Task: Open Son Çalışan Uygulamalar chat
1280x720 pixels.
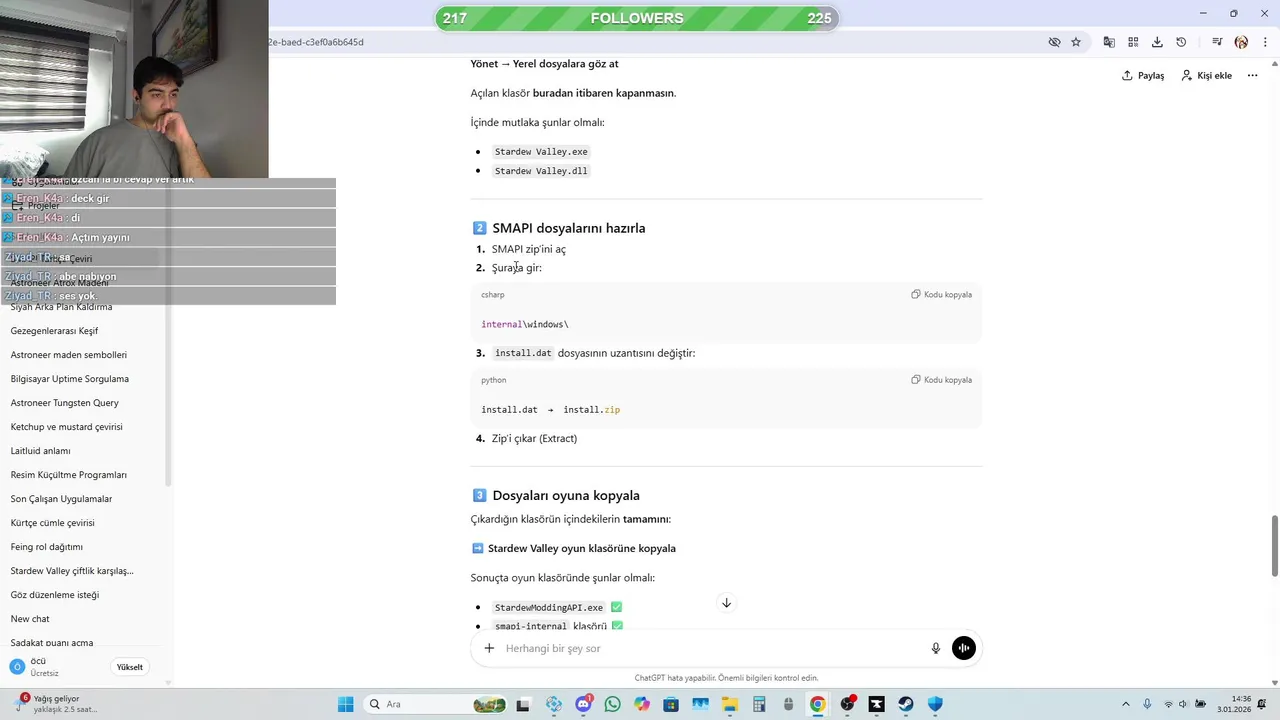Action: pyautogui.click(x=61, y=499)
